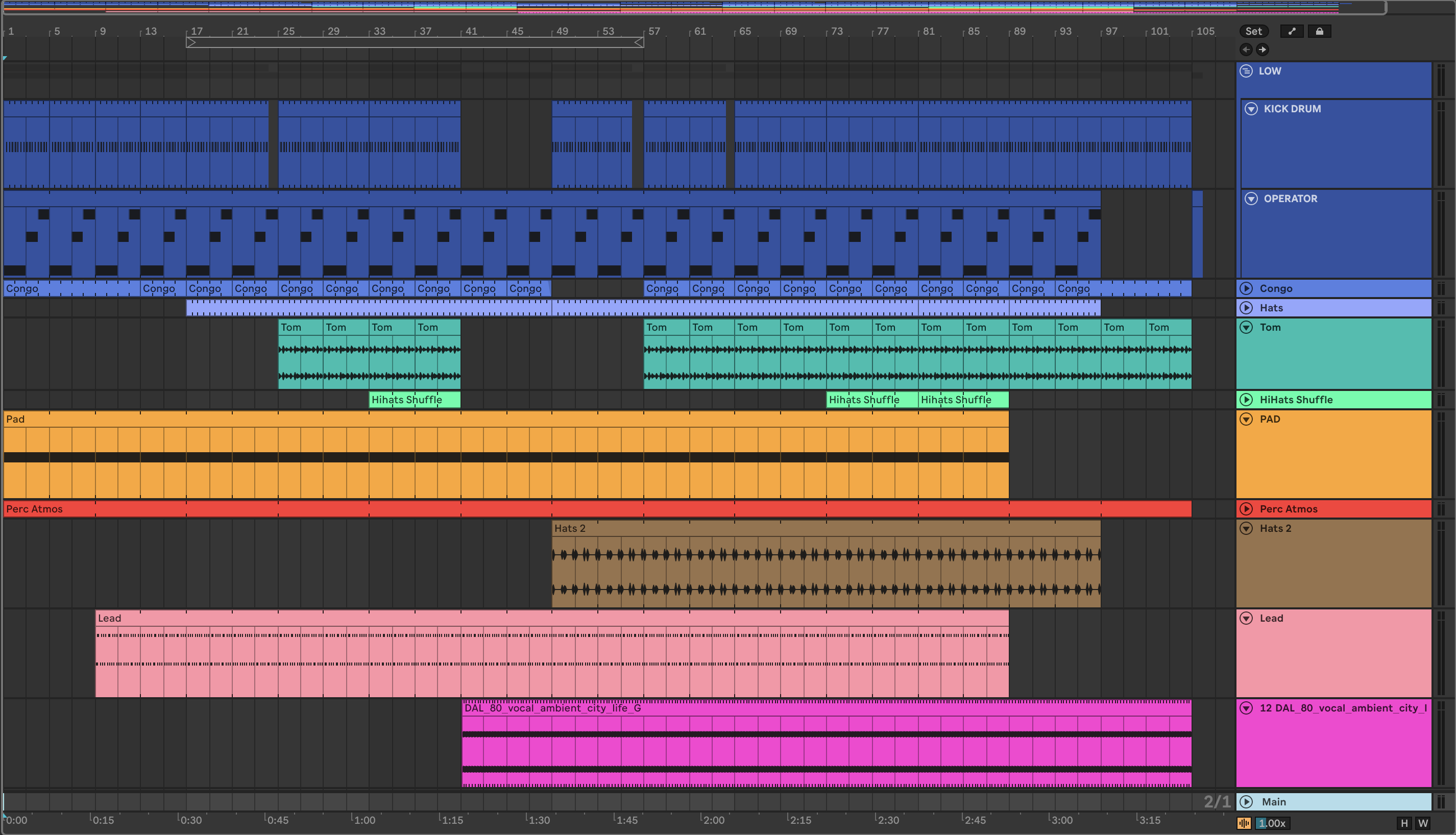Viewport: 1456px width, 835px height.
Task: Collapse the Hats 2 track
Action: point(1246,529)
